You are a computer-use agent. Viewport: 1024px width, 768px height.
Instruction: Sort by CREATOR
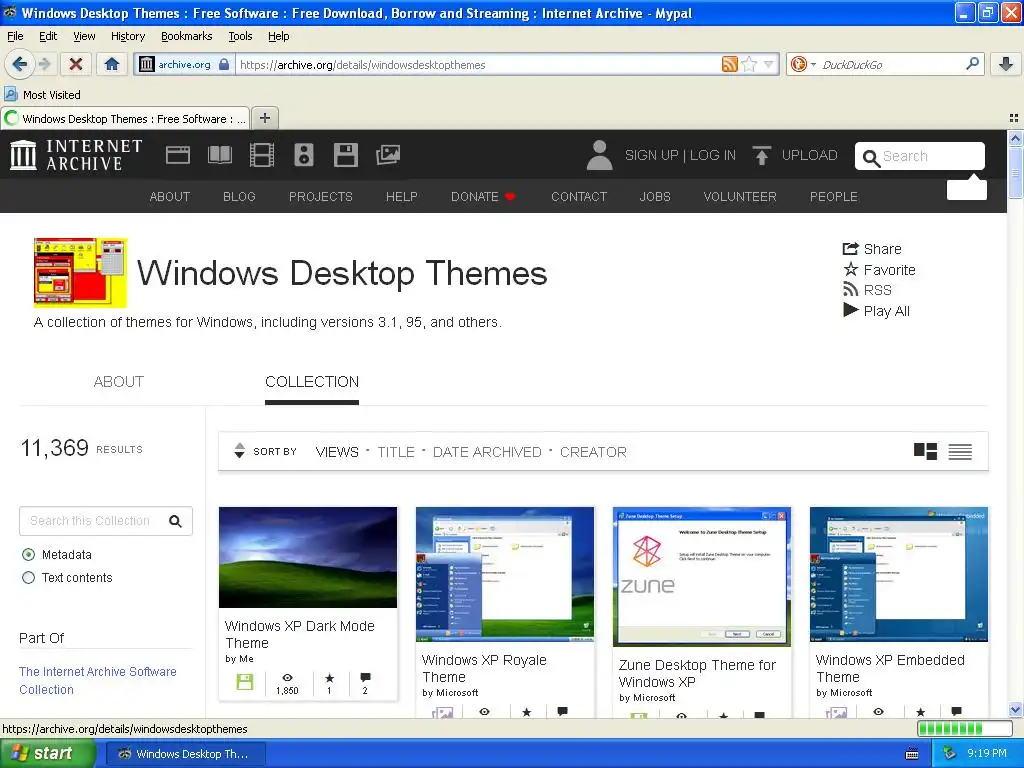593,452
